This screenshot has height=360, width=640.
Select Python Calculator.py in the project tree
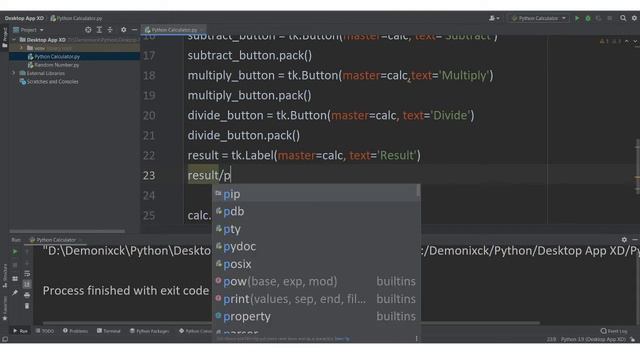57,57
